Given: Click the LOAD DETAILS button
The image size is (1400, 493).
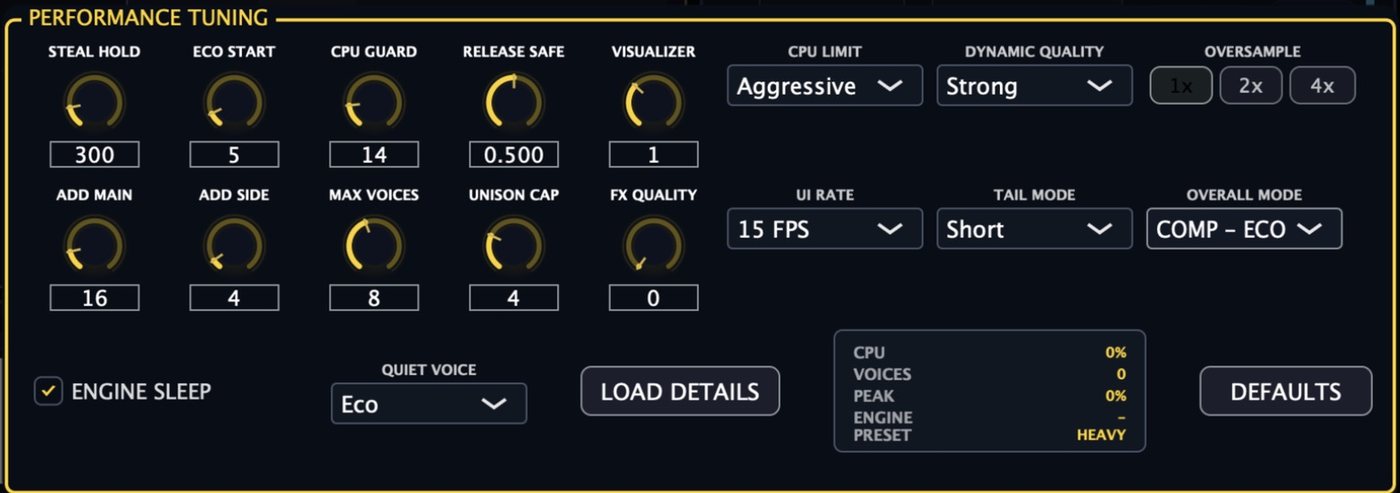Looking at the screenshot, I should click(680, 391).
